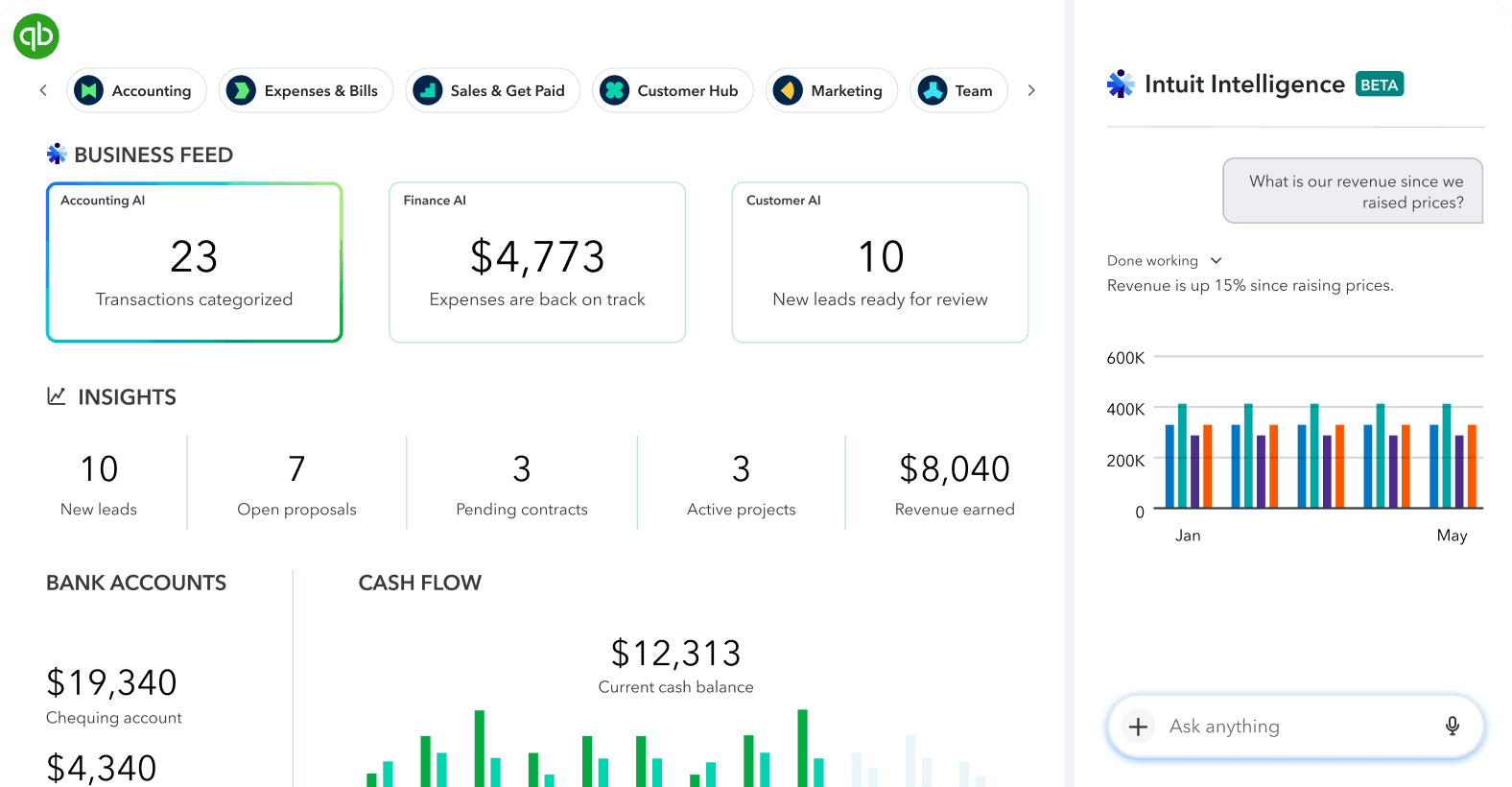Click the $12,313 current cash balance
Viewport: 1512px width, 787px height.
[x=676, y=654]
